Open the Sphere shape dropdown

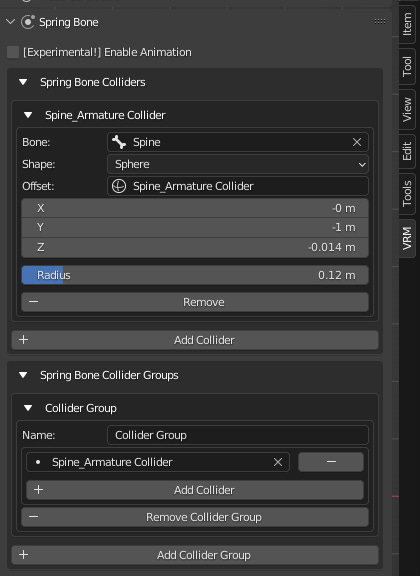coord(238,164)
